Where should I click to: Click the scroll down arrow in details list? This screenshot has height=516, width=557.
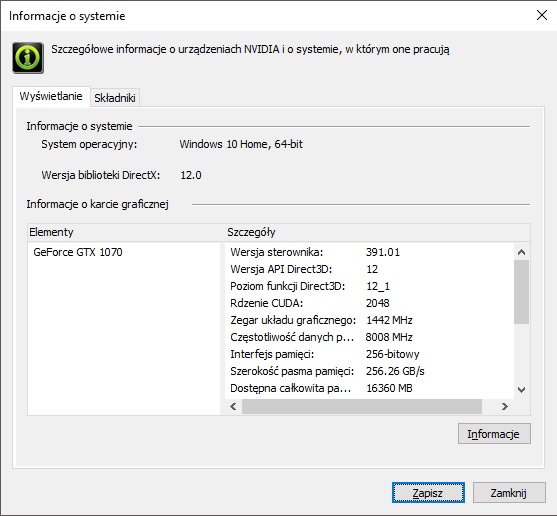(521, 390)
